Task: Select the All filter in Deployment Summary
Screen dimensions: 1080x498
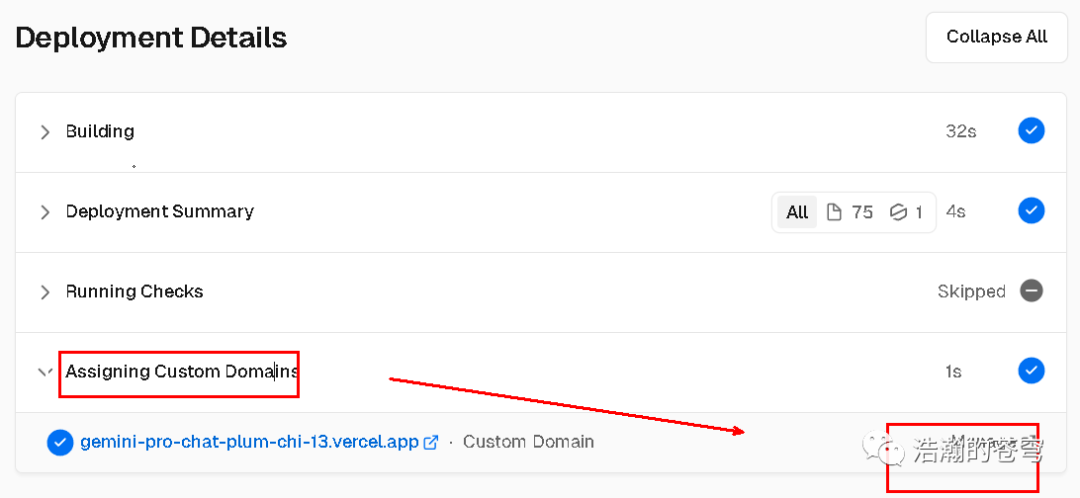Action: [x=797, y=212]
